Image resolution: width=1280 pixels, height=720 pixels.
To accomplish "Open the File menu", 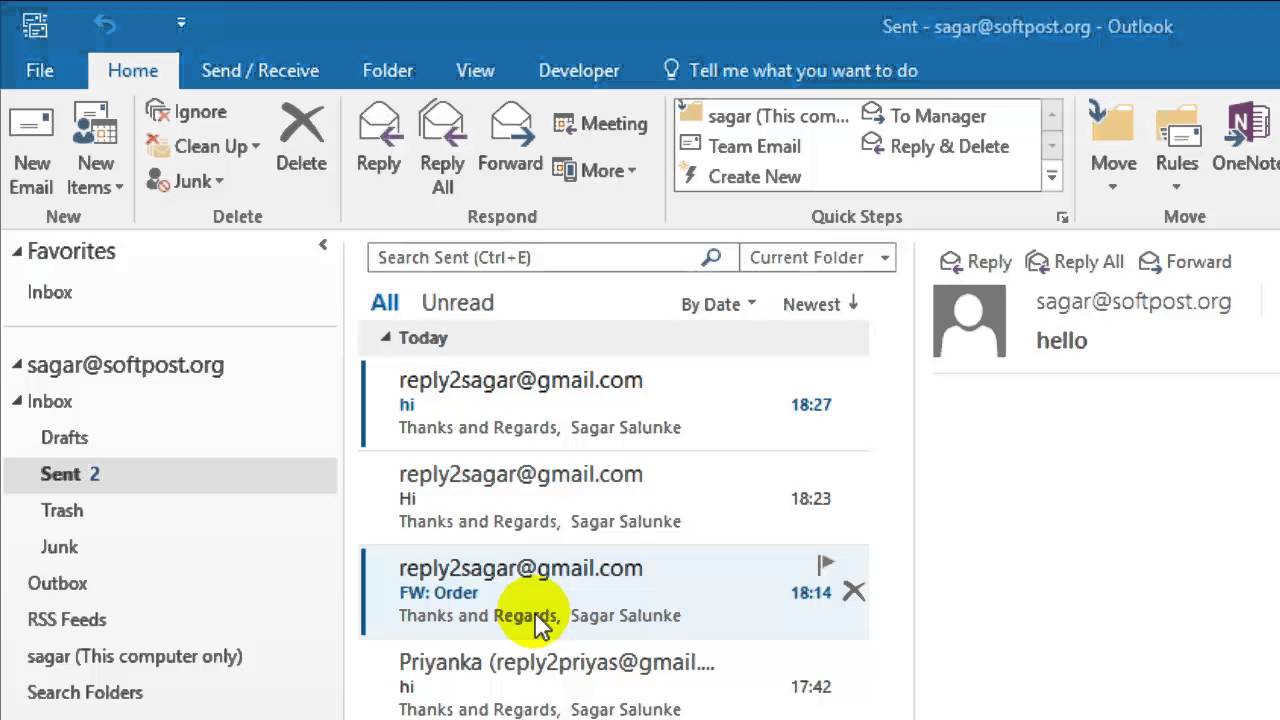I will pos(40,70).
